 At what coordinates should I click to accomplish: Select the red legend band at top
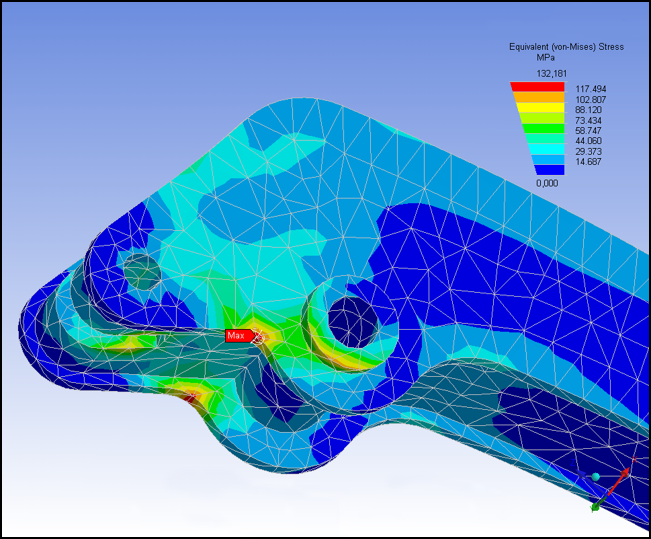click(538, 86)
